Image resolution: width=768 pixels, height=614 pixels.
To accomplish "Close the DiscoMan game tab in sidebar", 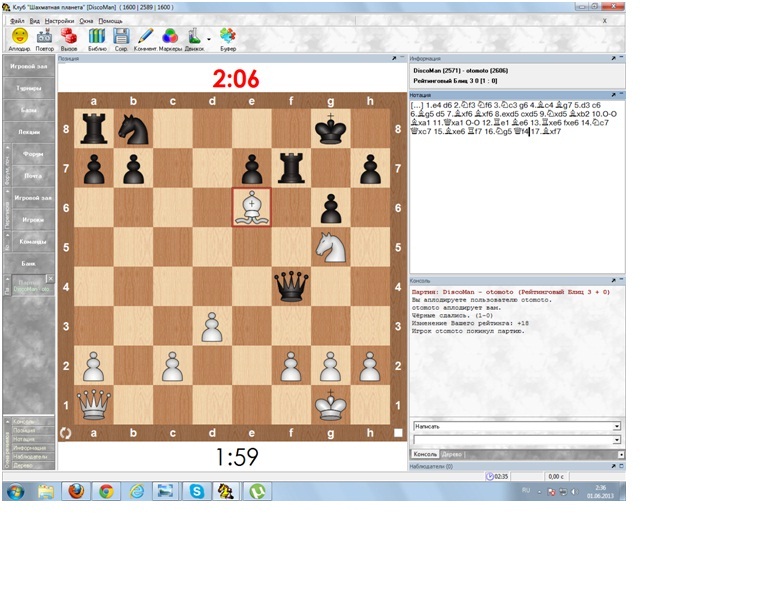I will point(50,279).
